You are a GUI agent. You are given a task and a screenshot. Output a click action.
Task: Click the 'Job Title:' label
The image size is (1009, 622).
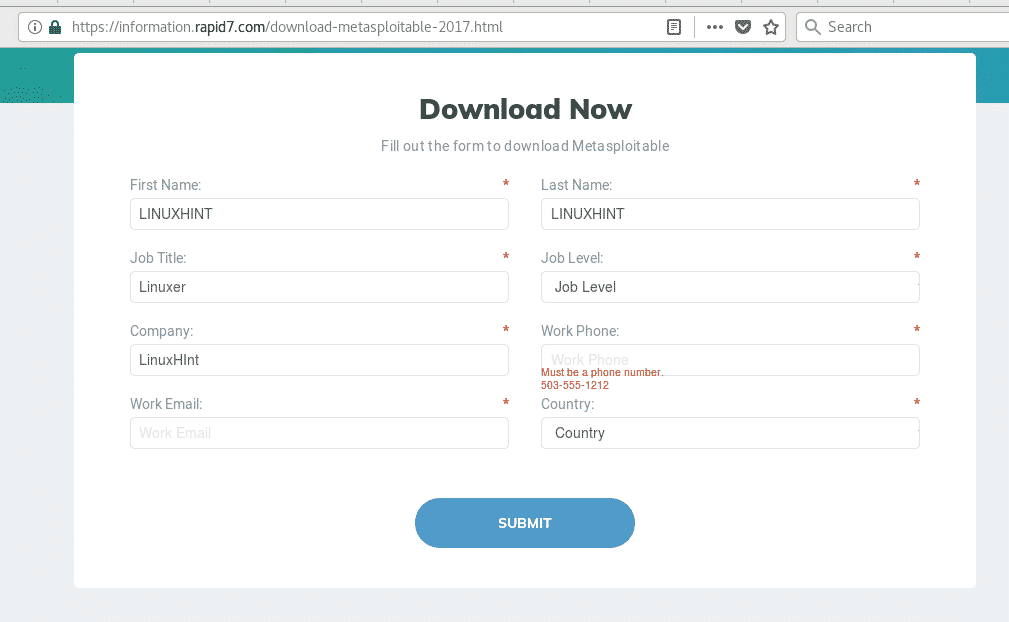(158, 258)
